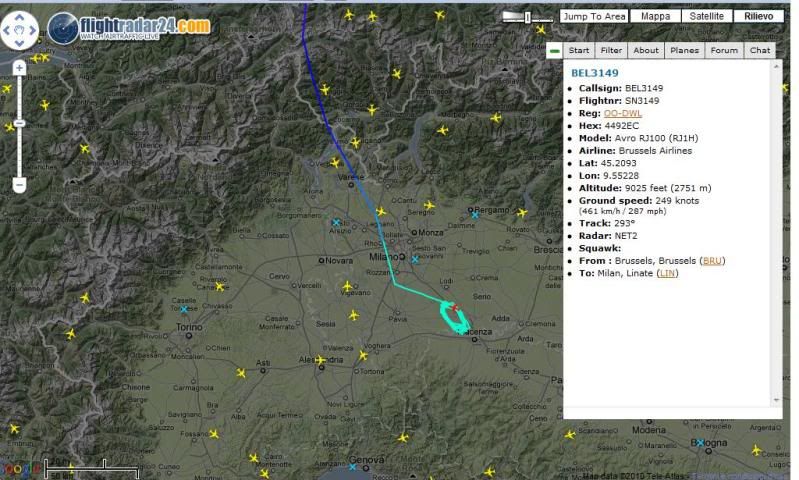799x480 pixels.
Task: Click the Hex 4492EC line
Action: (x=608, y=126)
